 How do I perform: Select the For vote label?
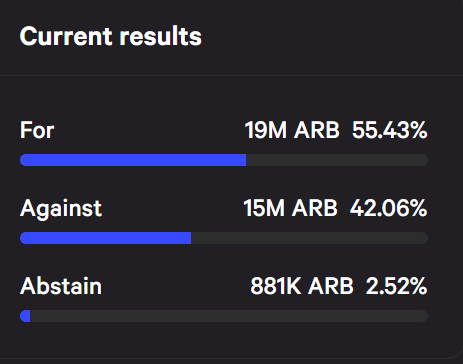pos(37,130)
